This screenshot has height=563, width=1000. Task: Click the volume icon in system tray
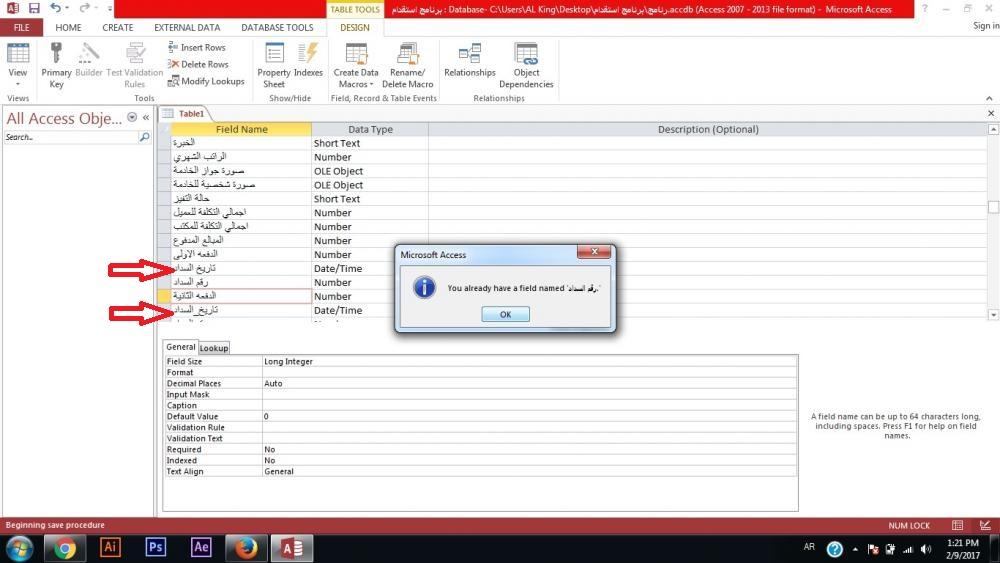point(926,549)
